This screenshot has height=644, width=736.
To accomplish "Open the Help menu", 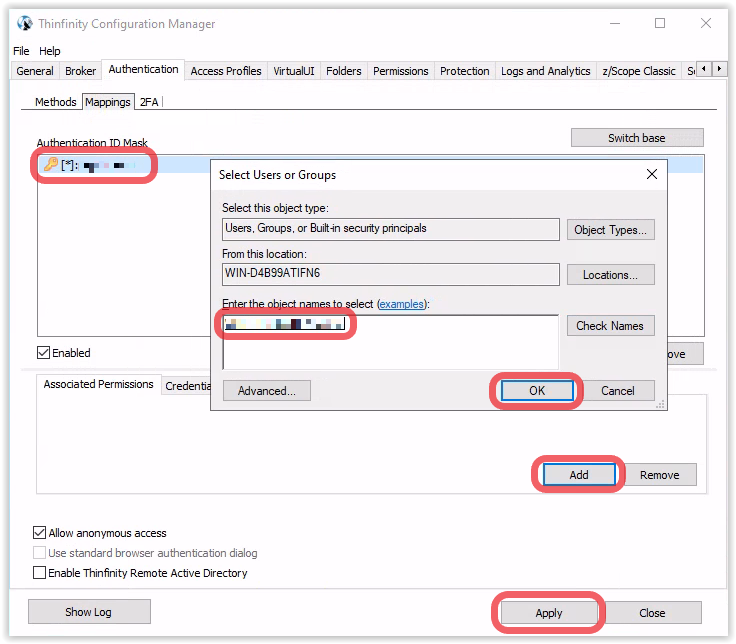I will [x=49, y=51].
